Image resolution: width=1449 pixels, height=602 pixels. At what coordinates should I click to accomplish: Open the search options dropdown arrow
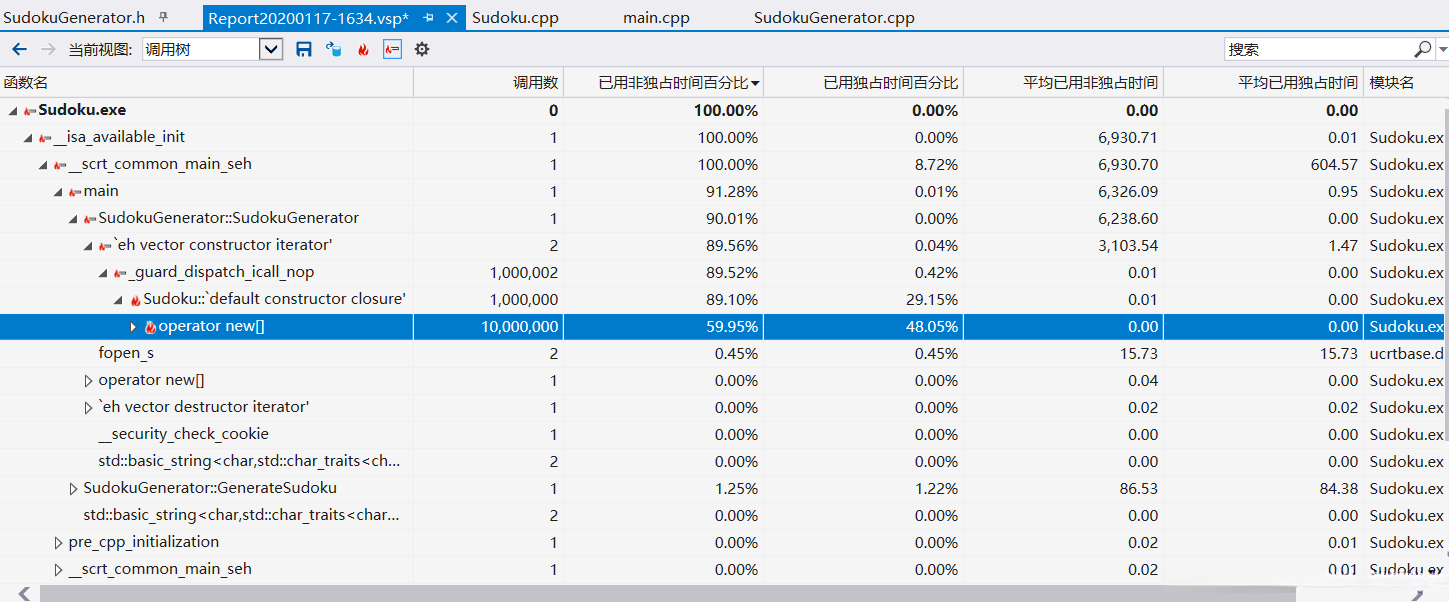1443,49
